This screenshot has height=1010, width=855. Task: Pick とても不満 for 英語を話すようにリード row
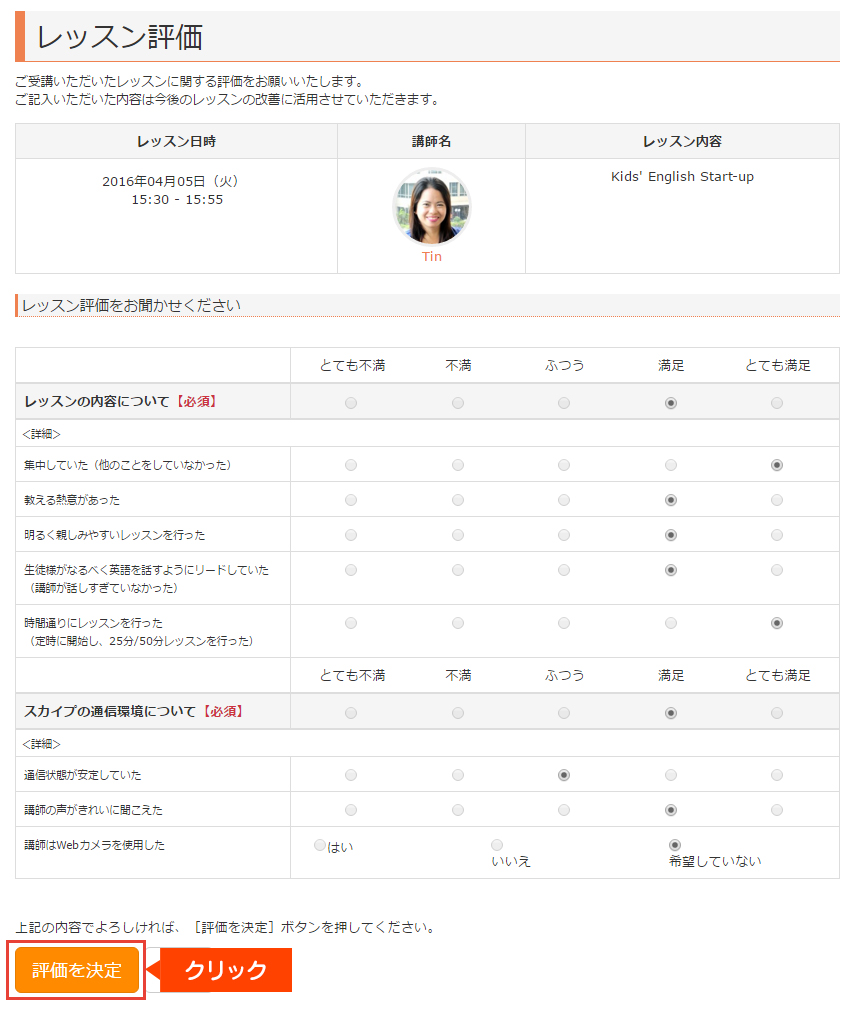pyautogui.click(x=351, y=569)
